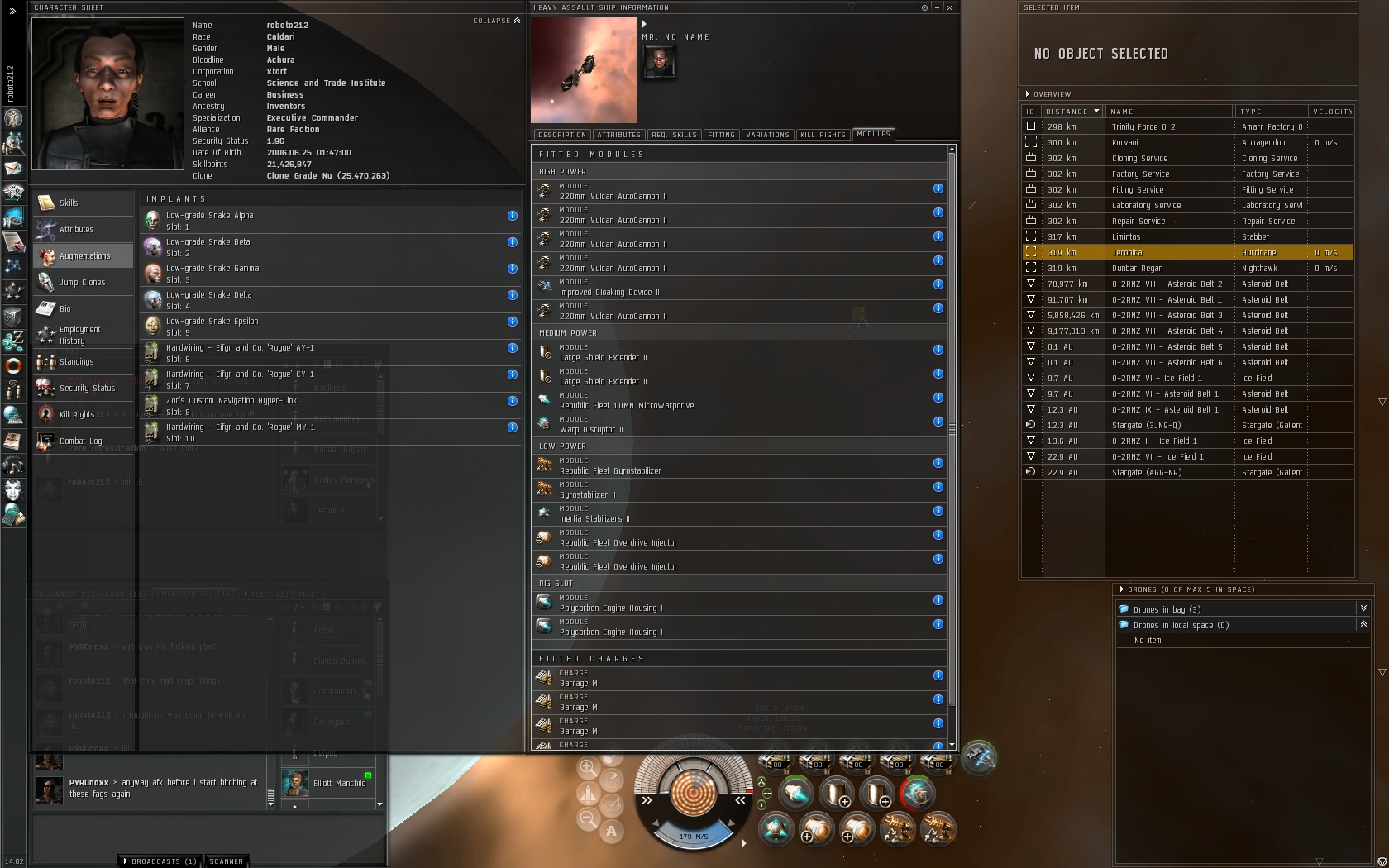Open People & Places magnifier icon in sidebar
Image resolution: width=1389 pixels, height=868 pixels.
click(13, 144)
